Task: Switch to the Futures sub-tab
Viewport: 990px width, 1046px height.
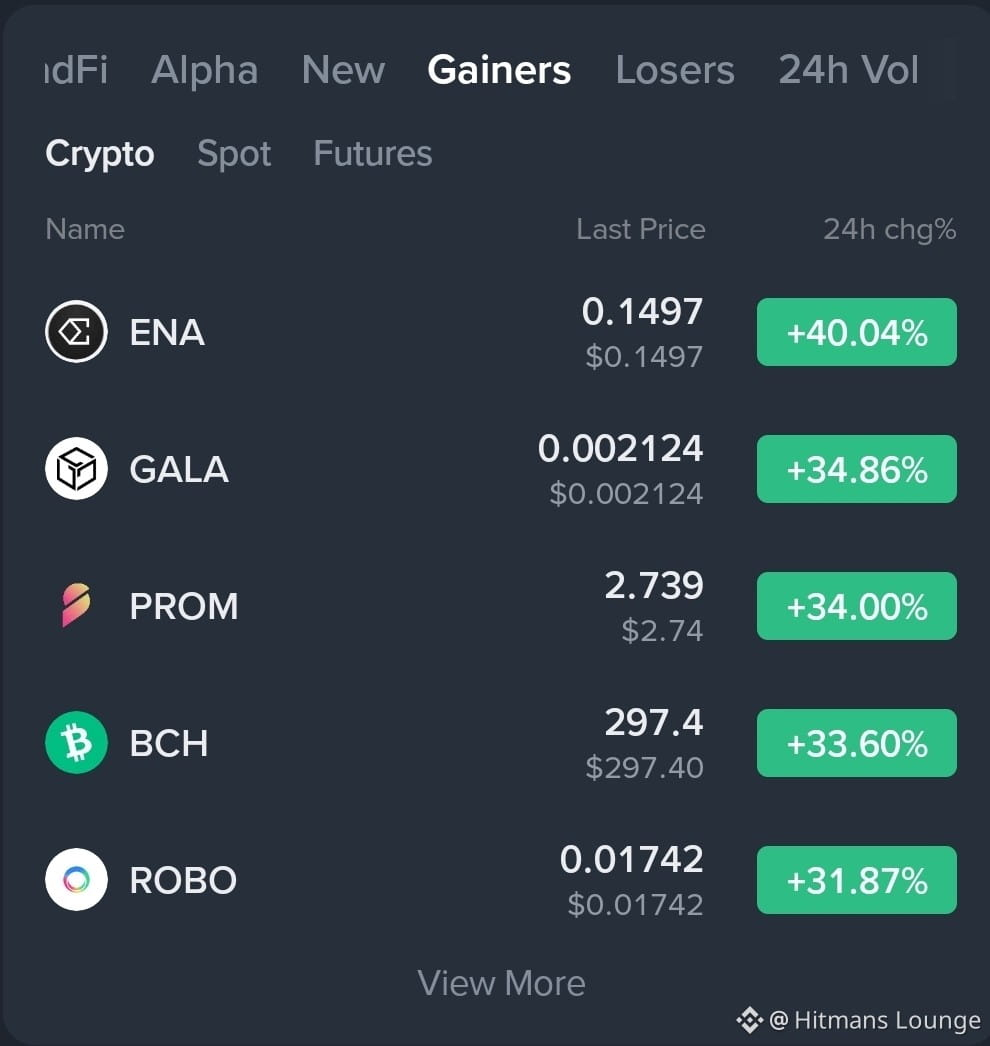Action: click(373, 153)
